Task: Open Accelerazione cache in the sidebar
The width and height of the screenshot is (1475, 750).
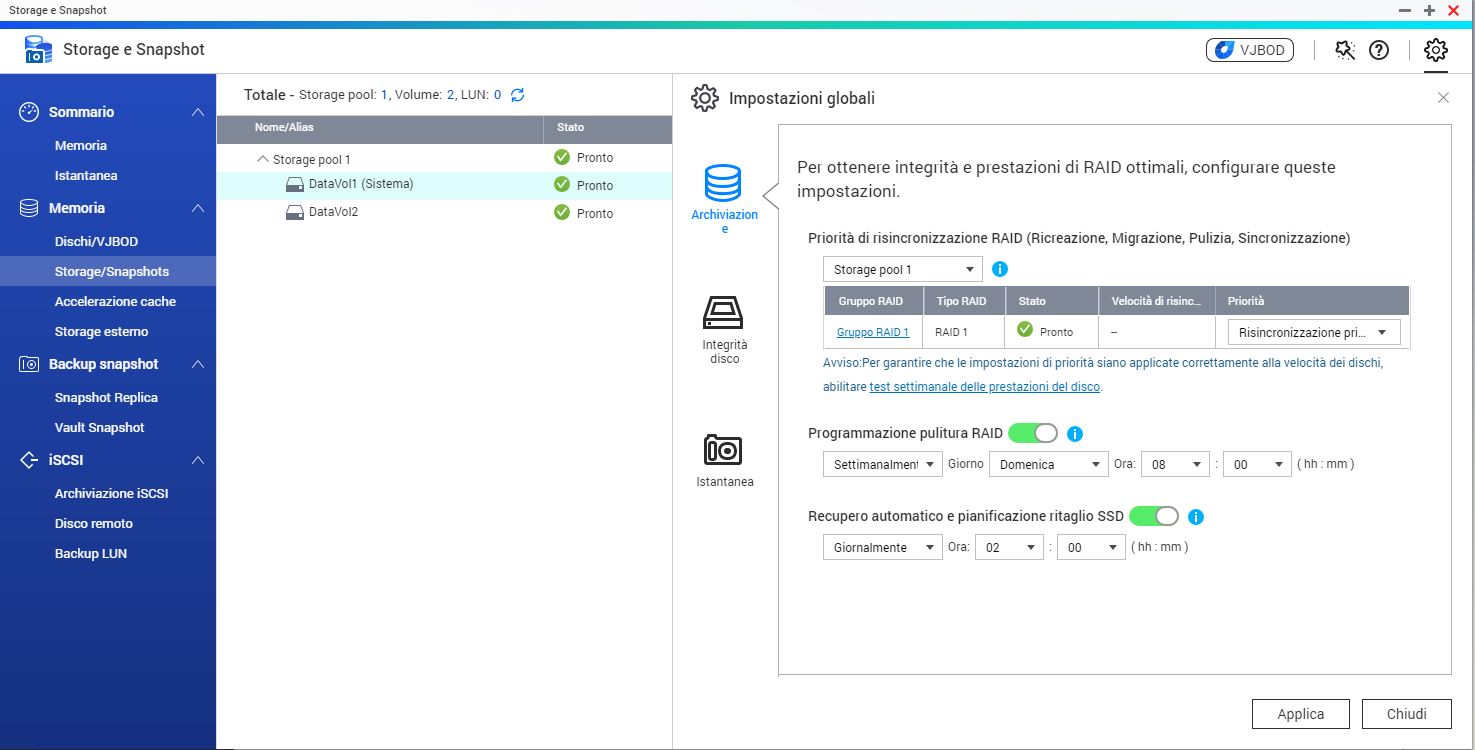Action: pyautogui.click(x=115, y=301)
